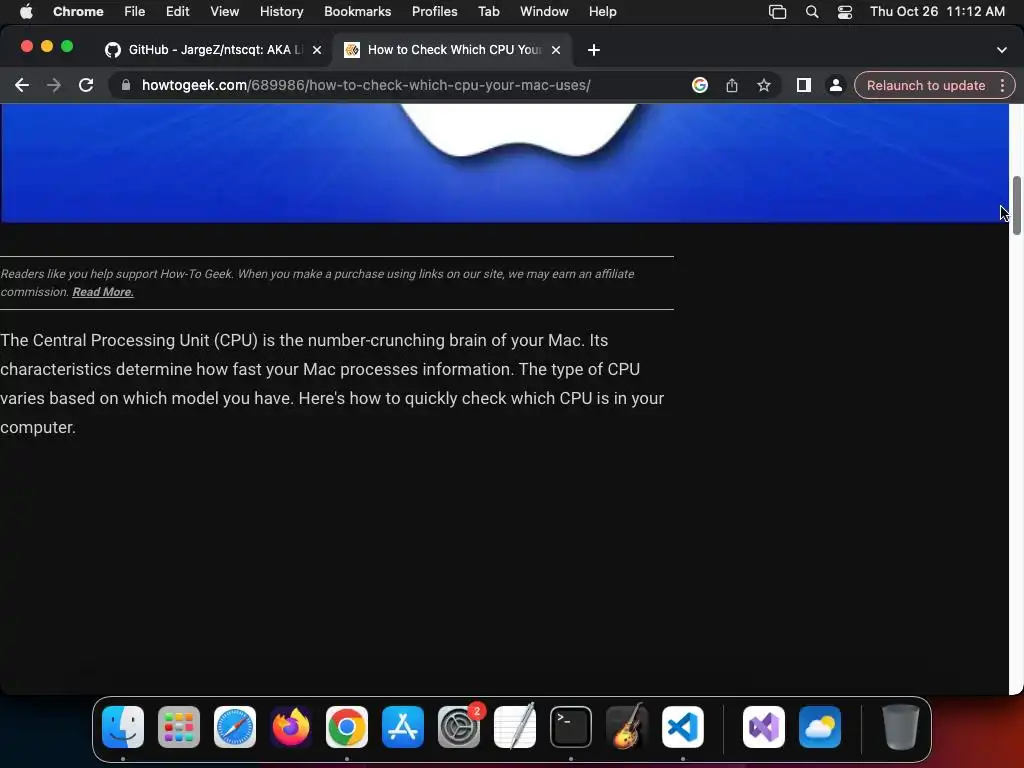Open the Help menu

[x=602, y=11]
